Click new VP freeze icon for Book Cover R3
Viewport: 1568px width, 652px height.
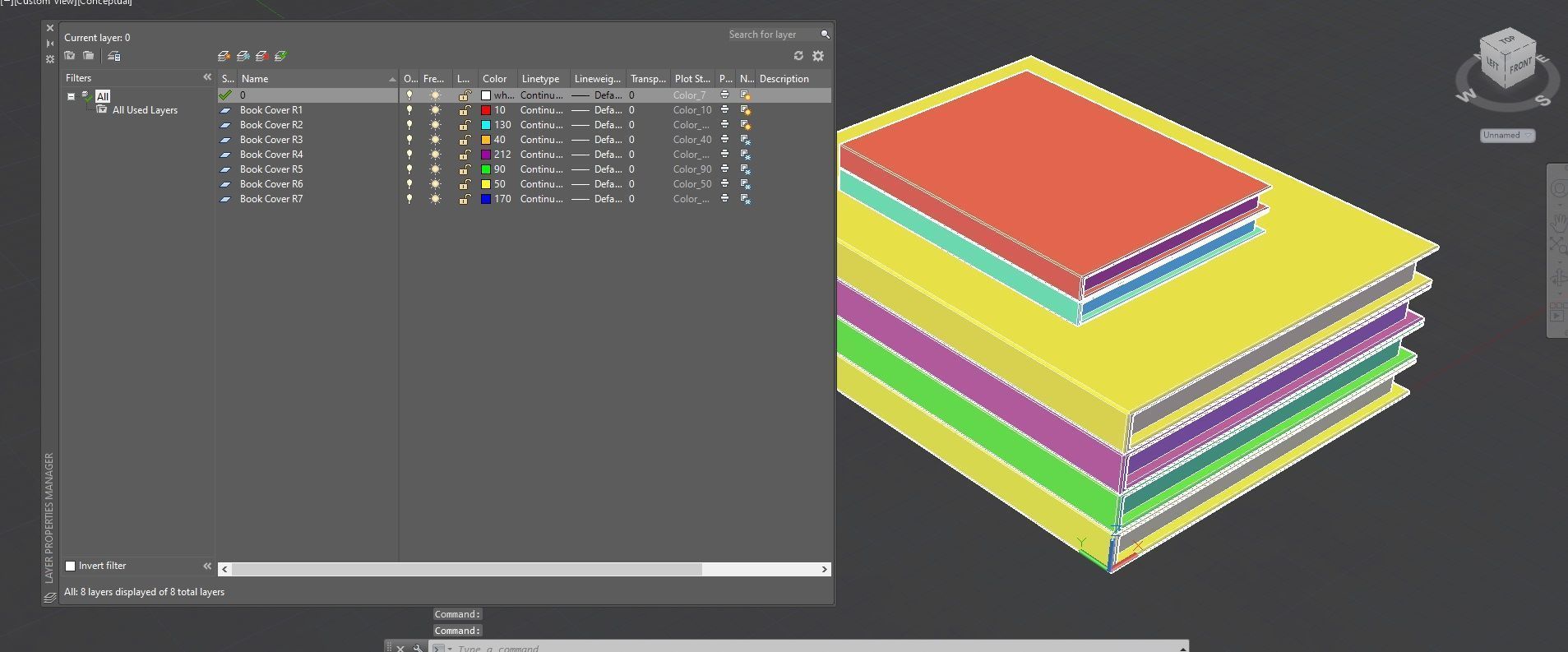coord(746,140)
